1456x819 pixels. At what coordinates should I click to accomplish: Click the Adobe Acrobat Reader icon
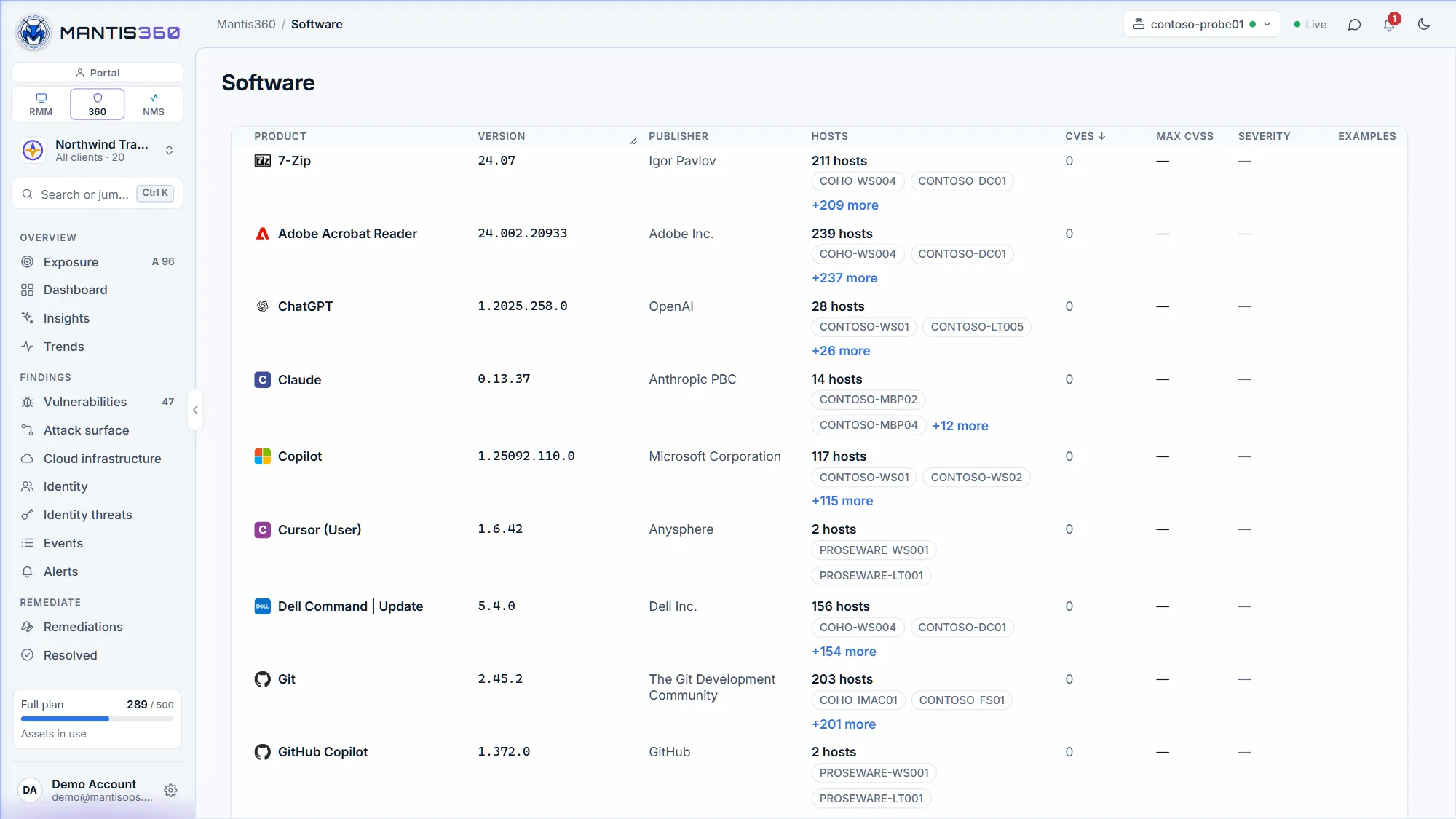tap(263, 234)
